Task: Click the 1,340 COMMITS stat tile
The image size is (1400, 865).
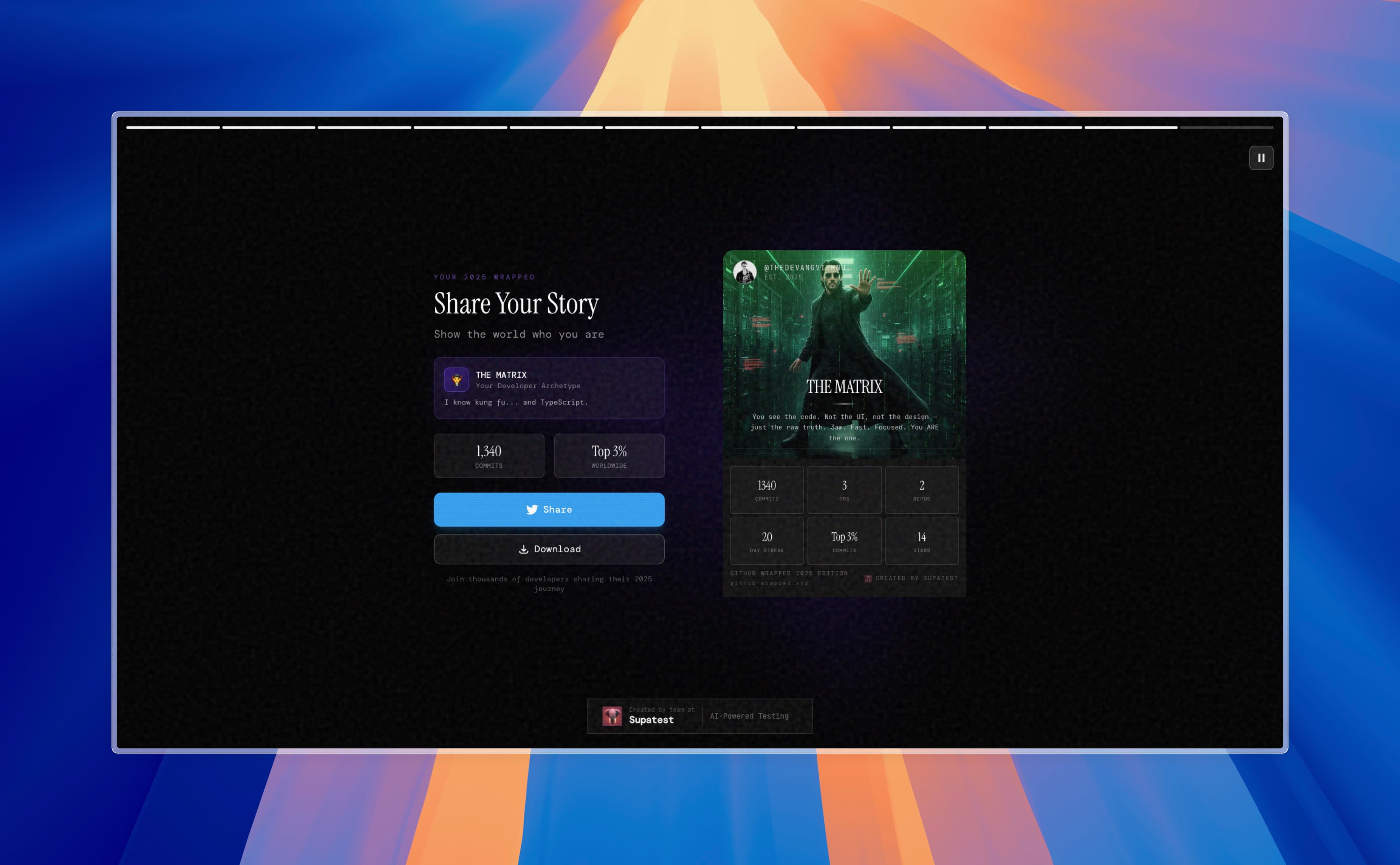Action: (489, 455)
